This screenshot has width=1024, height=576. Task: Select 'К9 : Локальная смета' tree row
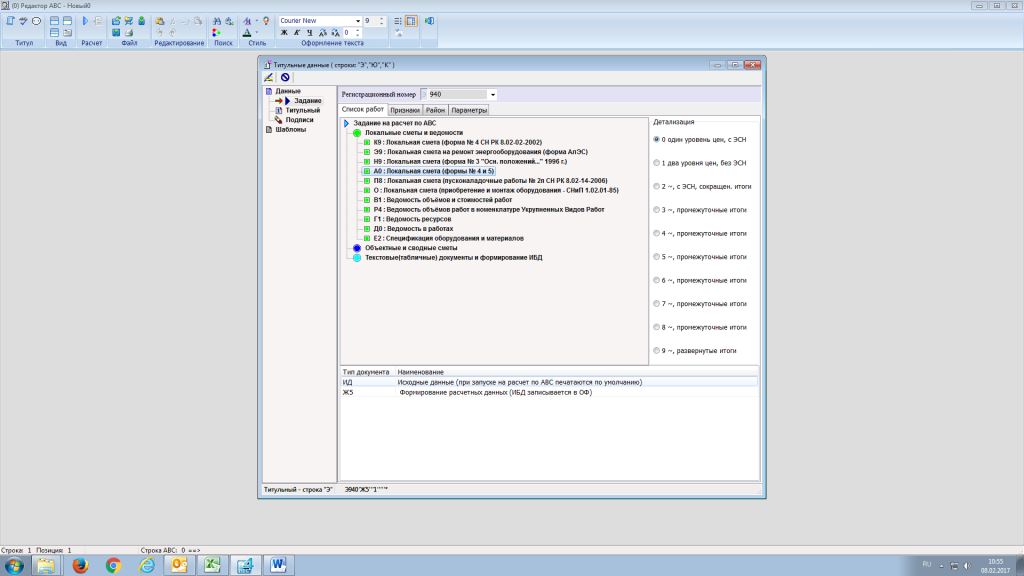coord(457,142)
